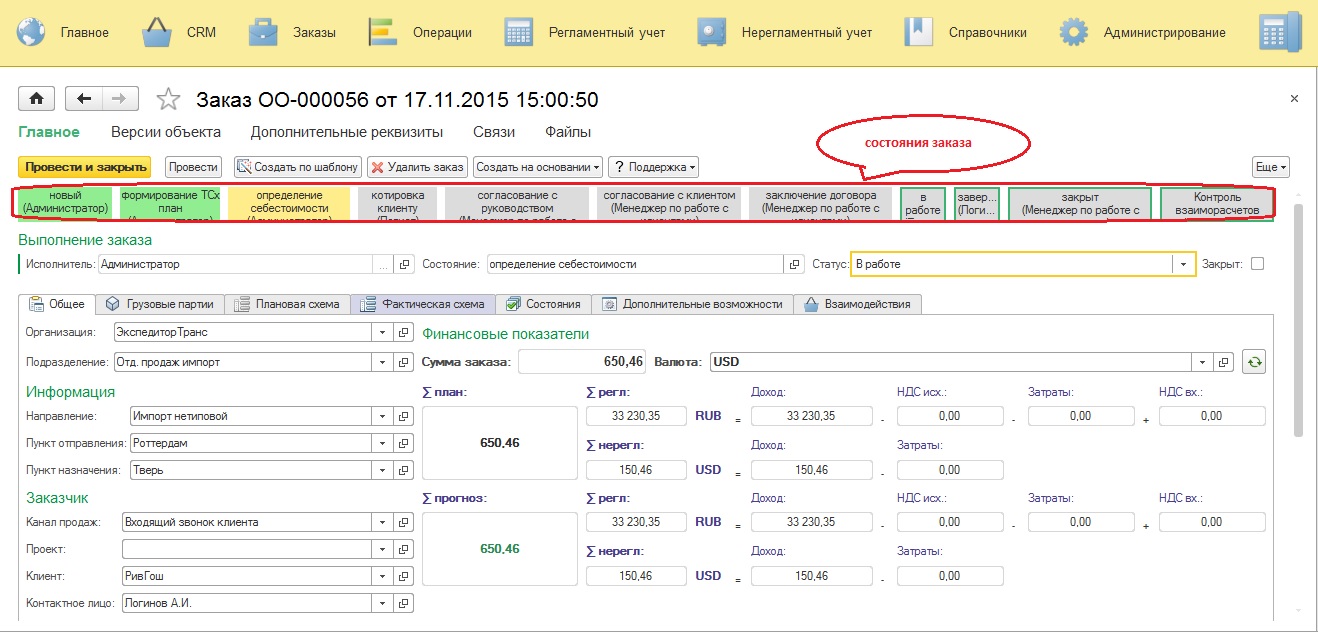Image resolution: width=1318 pixels, height=632 pixels.
Task: Click the Создать по шаблону button
Action: coord(298,167)
